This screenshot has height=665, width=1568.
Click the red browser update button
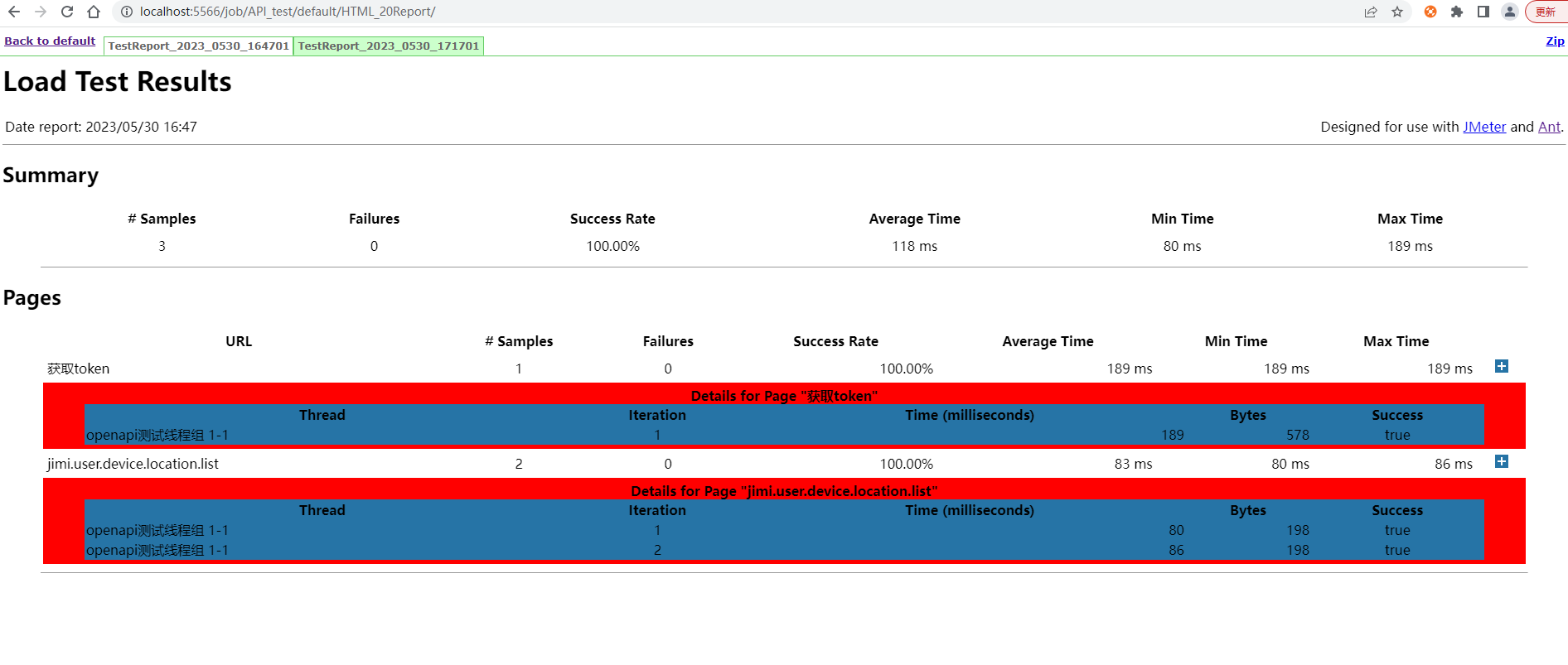pyautogui.click(x=1546, y=12)
